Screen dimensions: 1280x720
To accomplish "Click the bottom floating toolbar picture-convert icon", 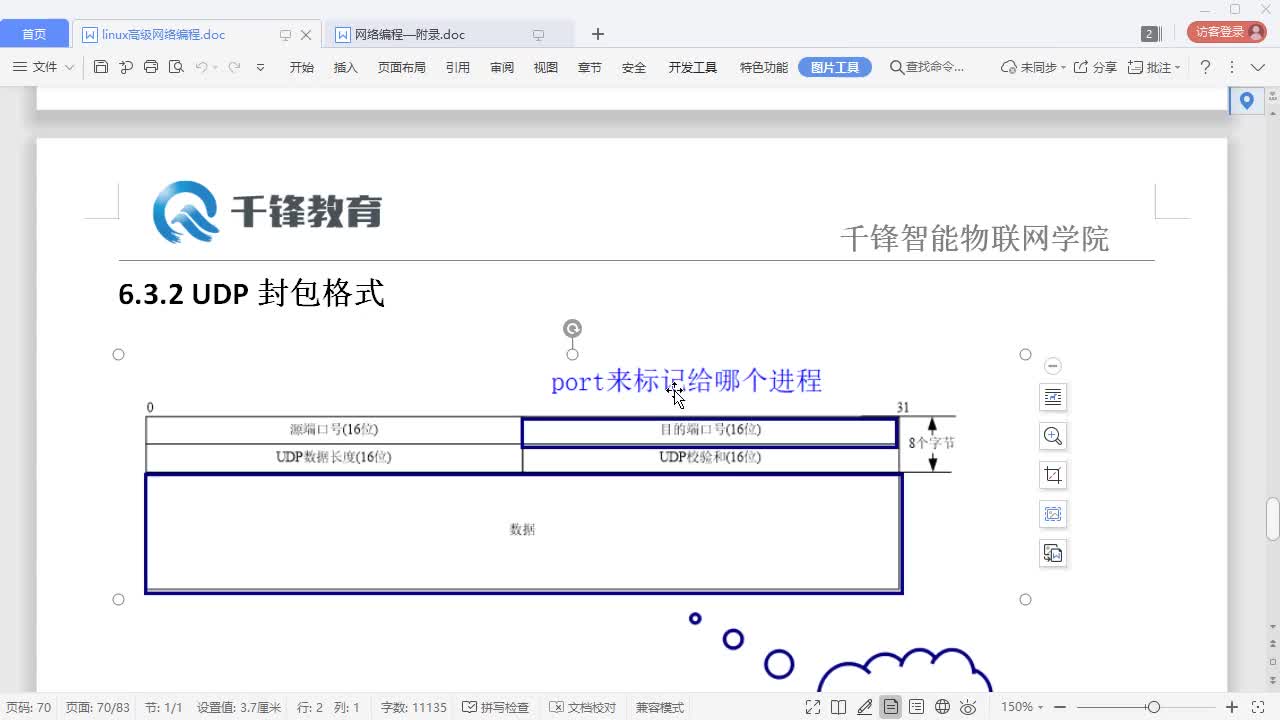I will pyautogui.click(x=1053, y=553).
